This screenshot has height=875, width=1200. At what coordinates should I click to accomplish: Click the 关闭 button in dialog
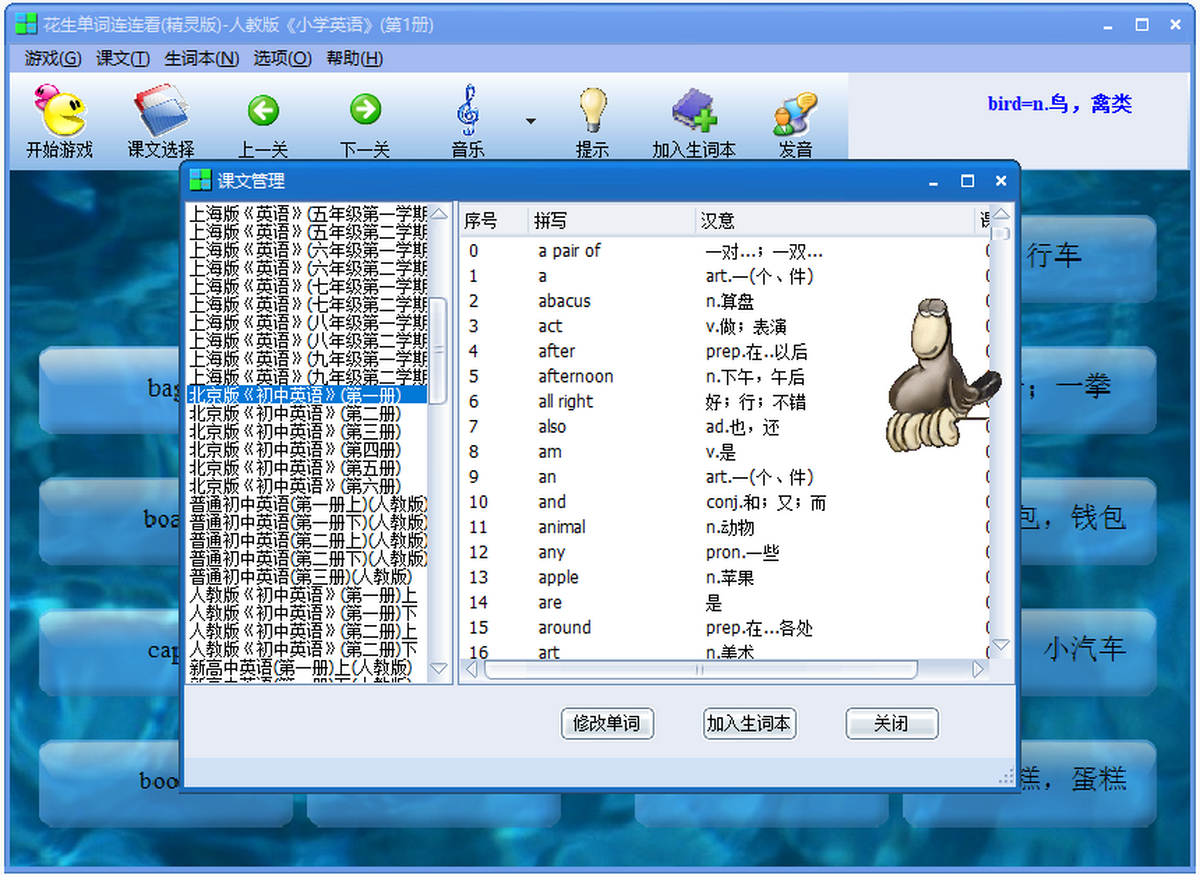tap(892, 723)
